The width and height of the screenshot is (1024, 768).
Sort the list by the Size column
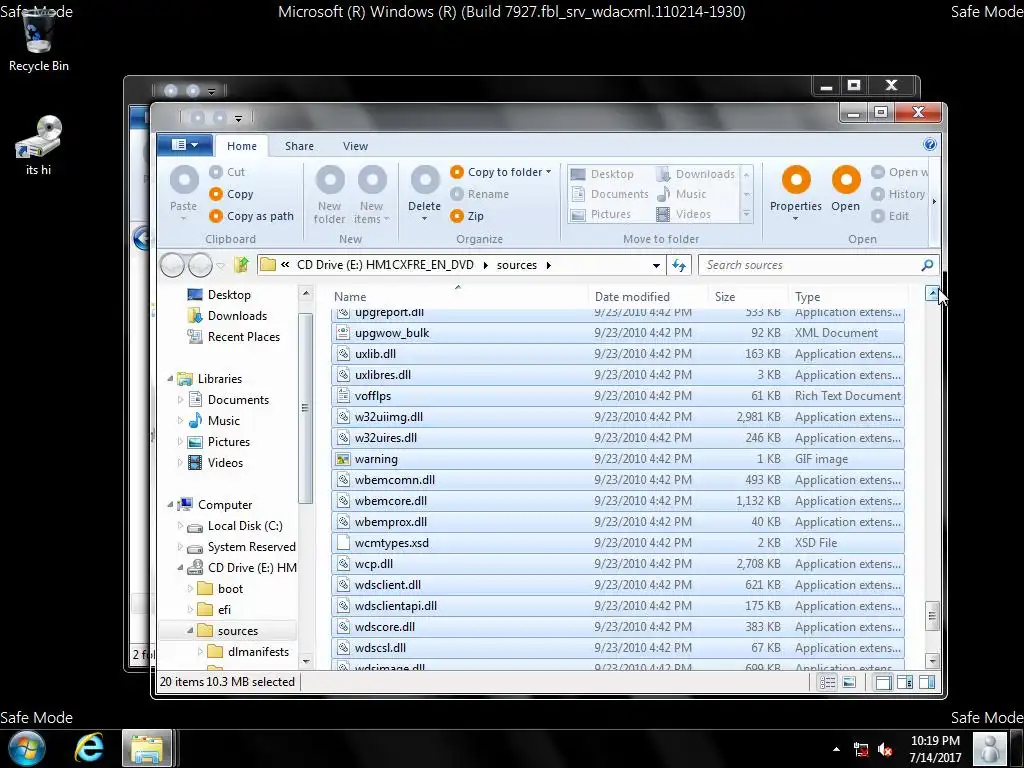[748, 296]
